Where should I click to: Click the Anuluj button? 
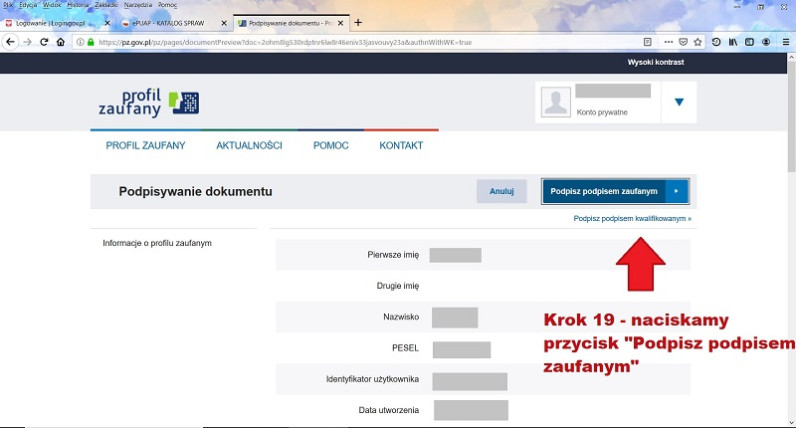click(x=501, y=191)
